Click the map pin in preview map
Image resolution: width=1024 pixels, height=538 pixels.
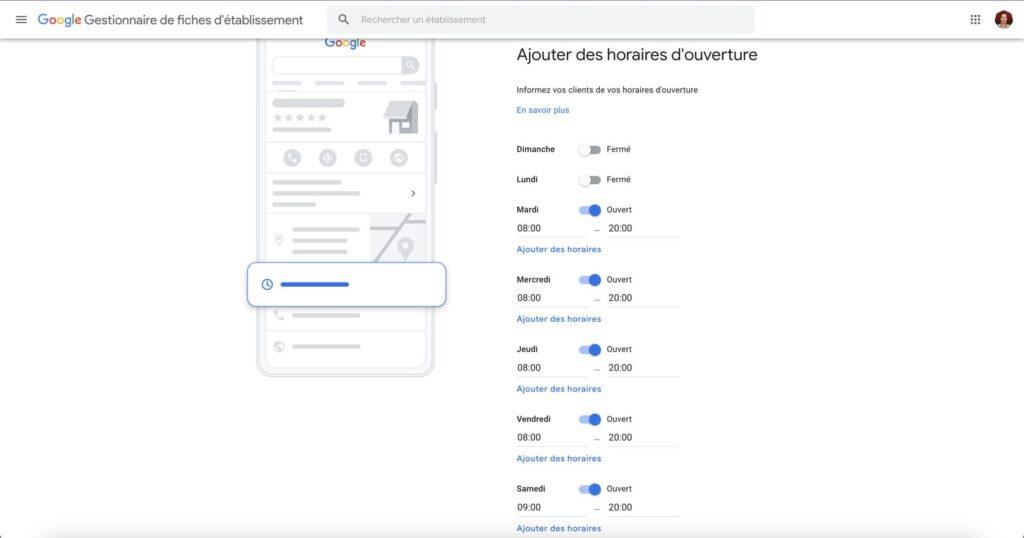[x=406, y=249]
